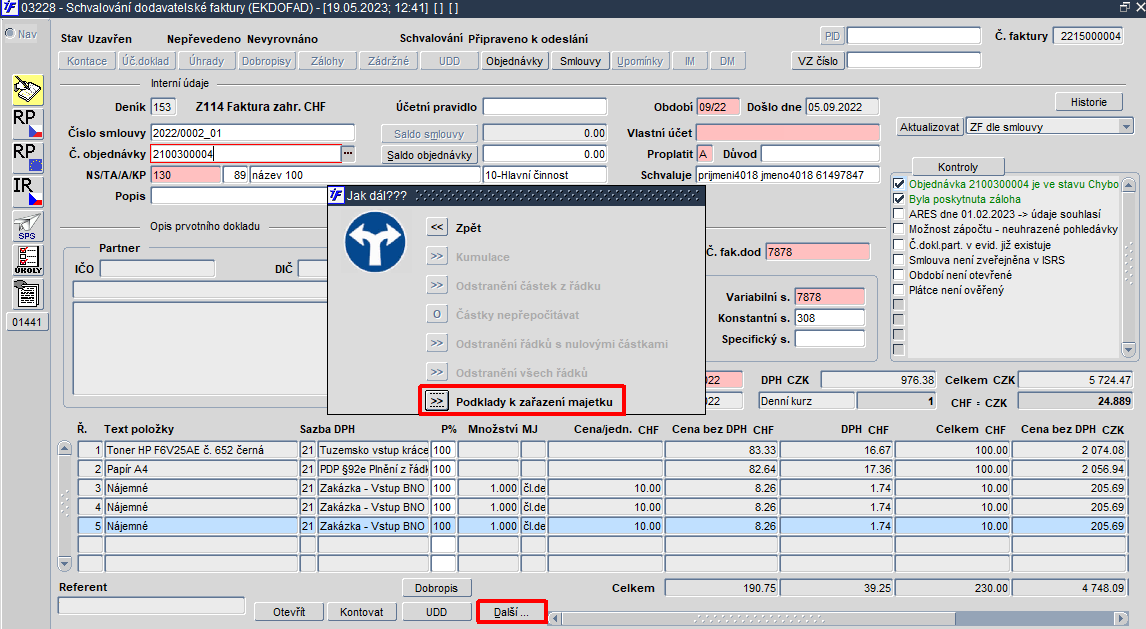Toggle the Nav radio indicator
Screen dimensions: 1146x629
[x=10, y=34]
